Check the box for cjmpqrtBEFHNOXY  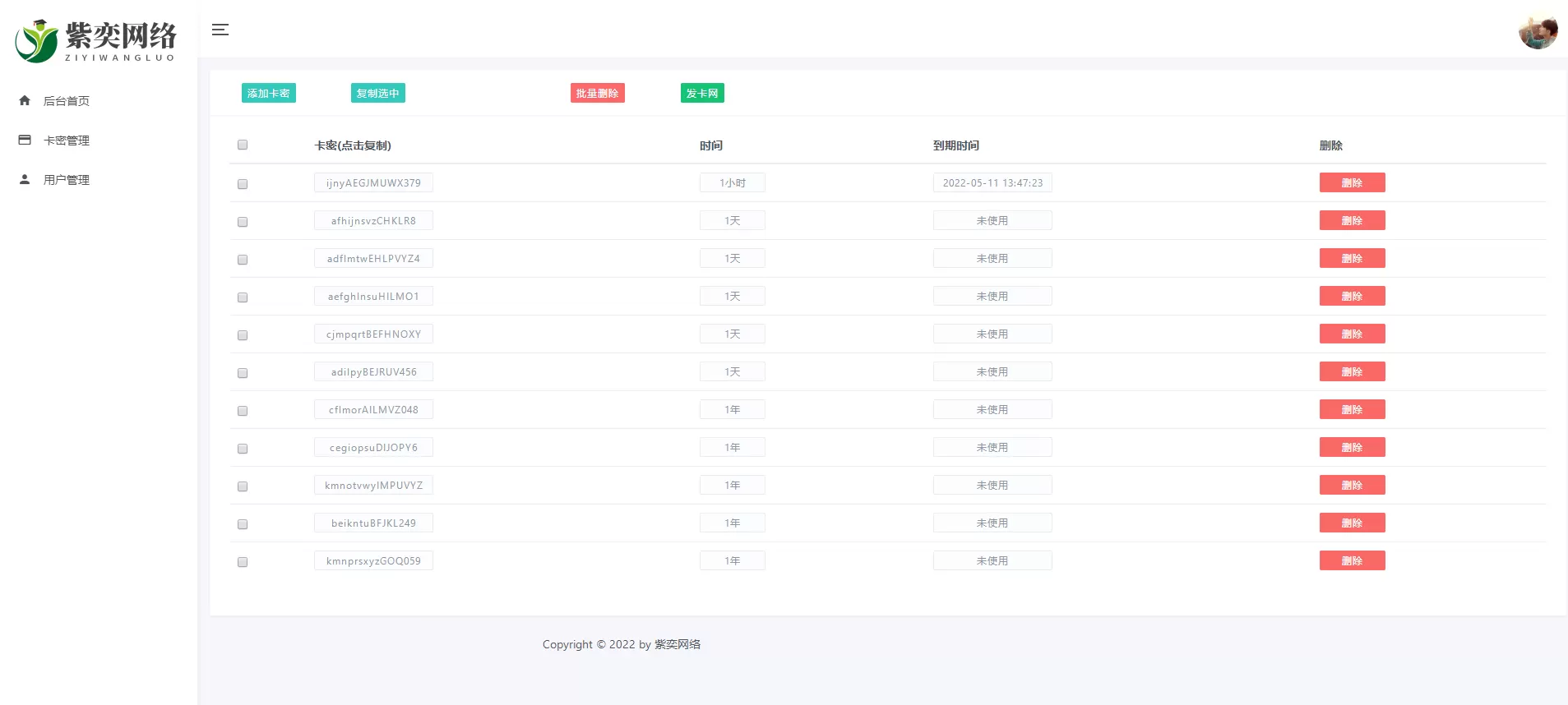coord(243,335)
